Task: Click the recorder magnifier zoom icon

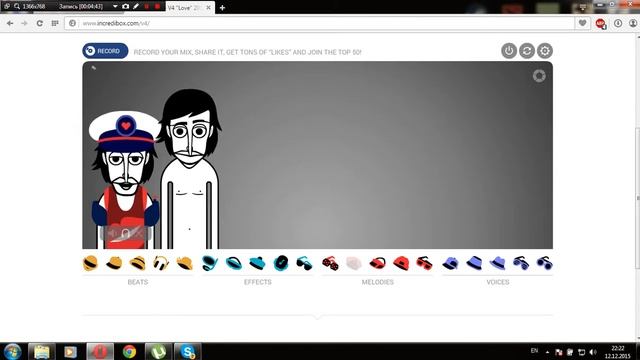Action: (x=17, y=7)
